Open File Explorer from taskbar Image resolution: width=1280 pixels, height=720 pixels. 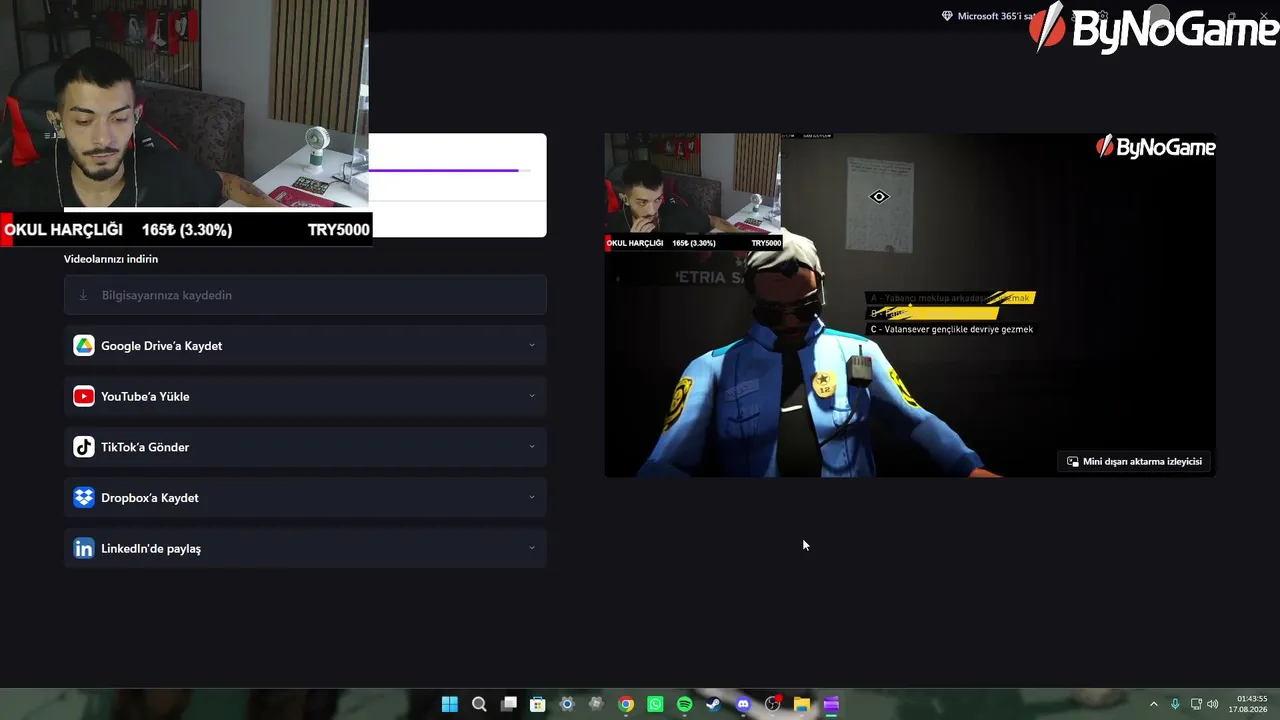(801, 704)
